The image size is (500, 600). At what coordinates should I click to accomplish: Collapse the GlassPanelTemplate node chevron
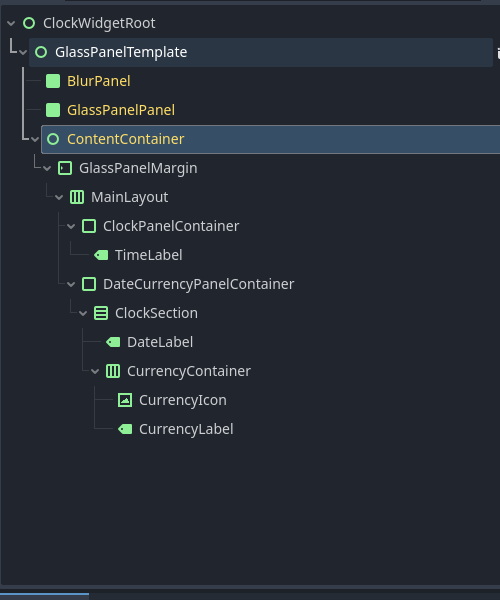23,52
